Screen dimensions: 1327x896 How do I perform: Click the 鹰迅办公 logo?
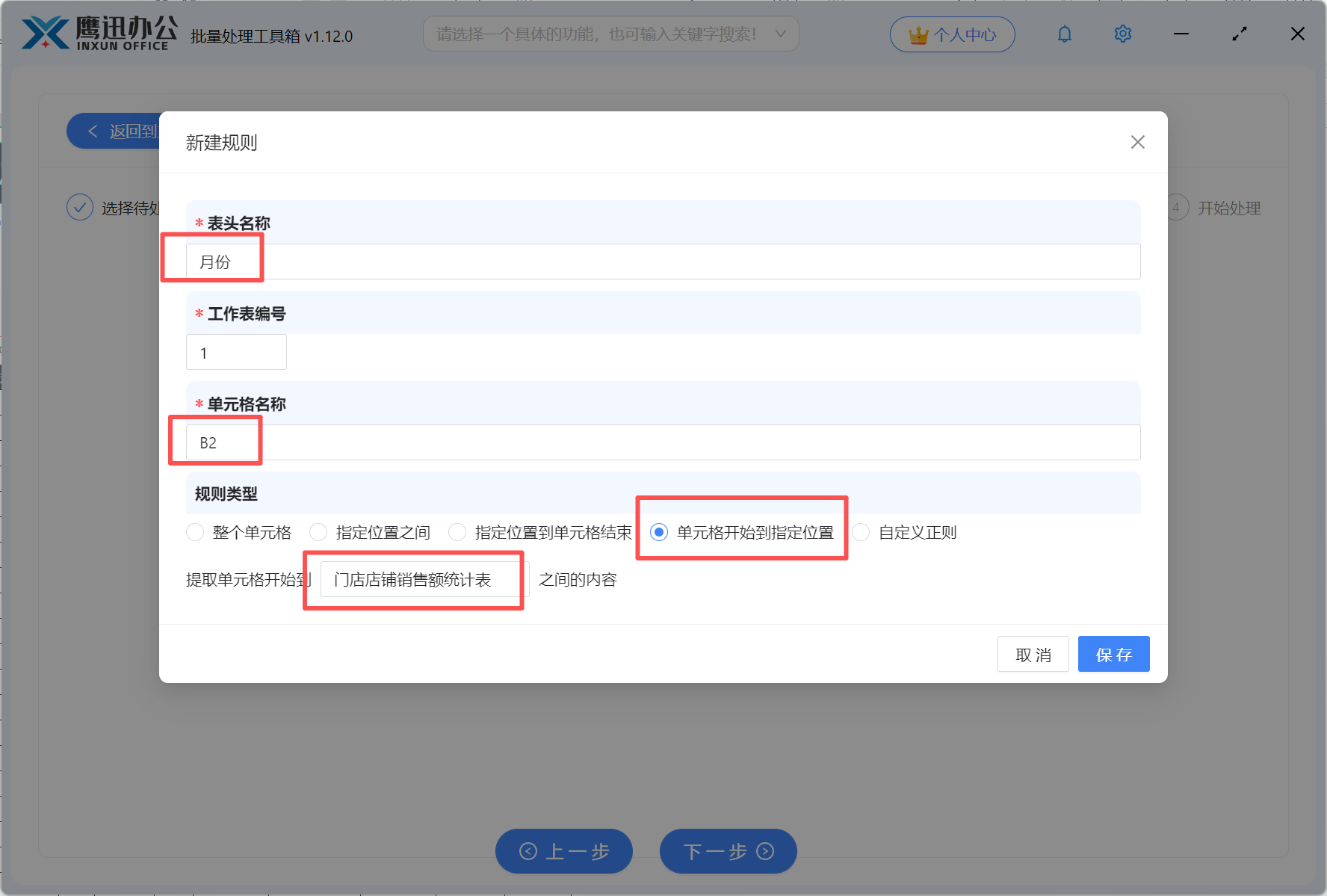click(x=97, y=34)
